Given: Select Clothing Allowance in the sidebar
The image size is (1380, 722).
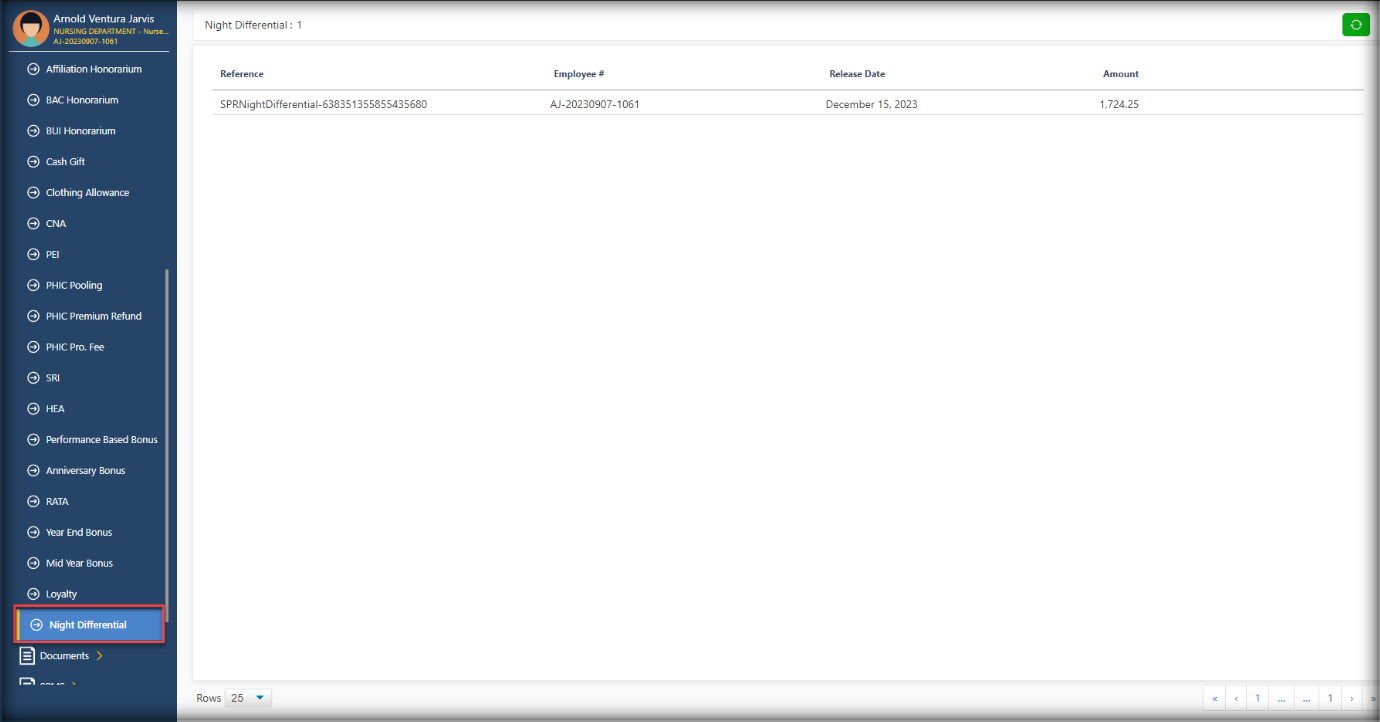Looking at the screenshot, I should [x=87, y=193].
